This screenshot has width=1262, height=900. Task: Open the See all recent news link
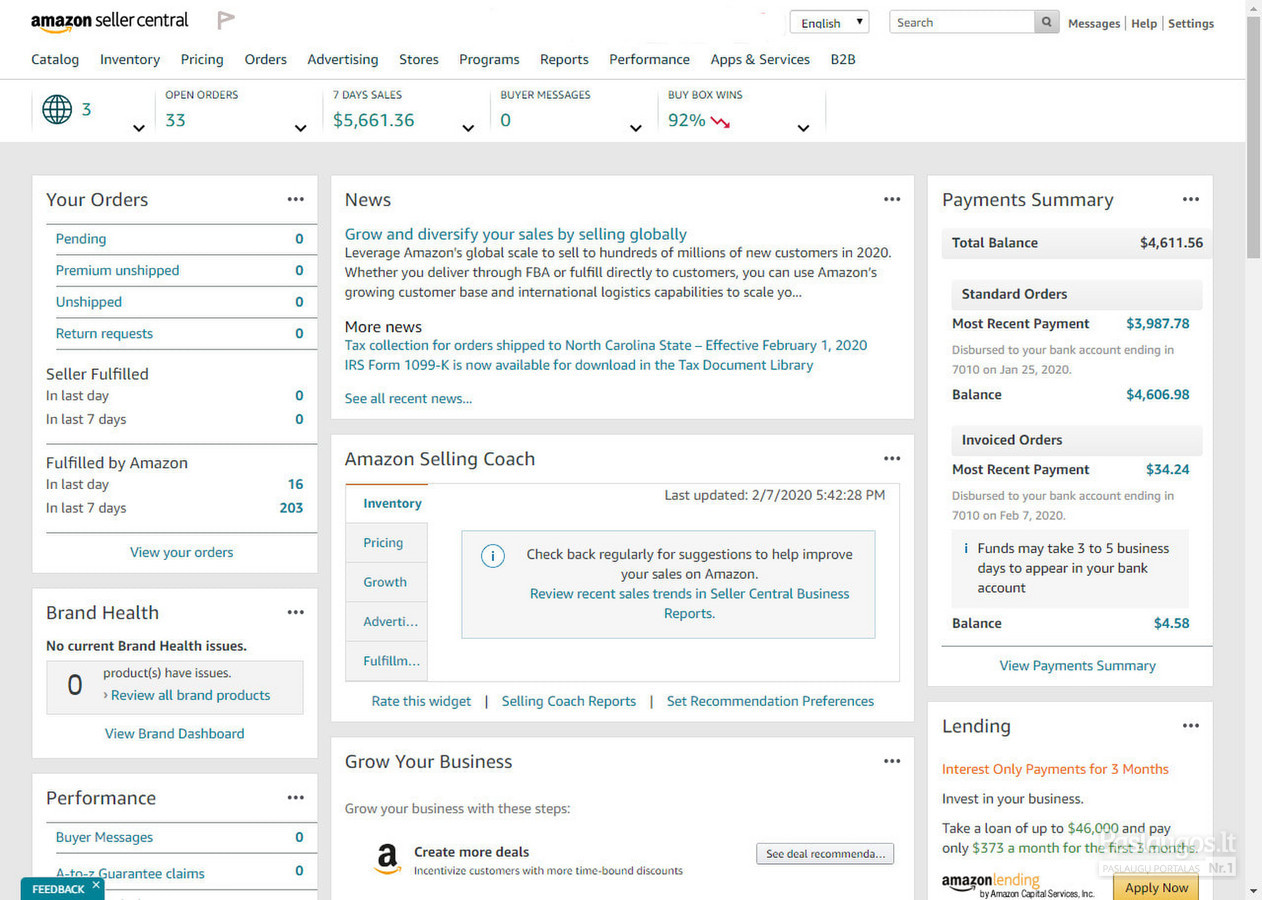[x=408, y=398]
